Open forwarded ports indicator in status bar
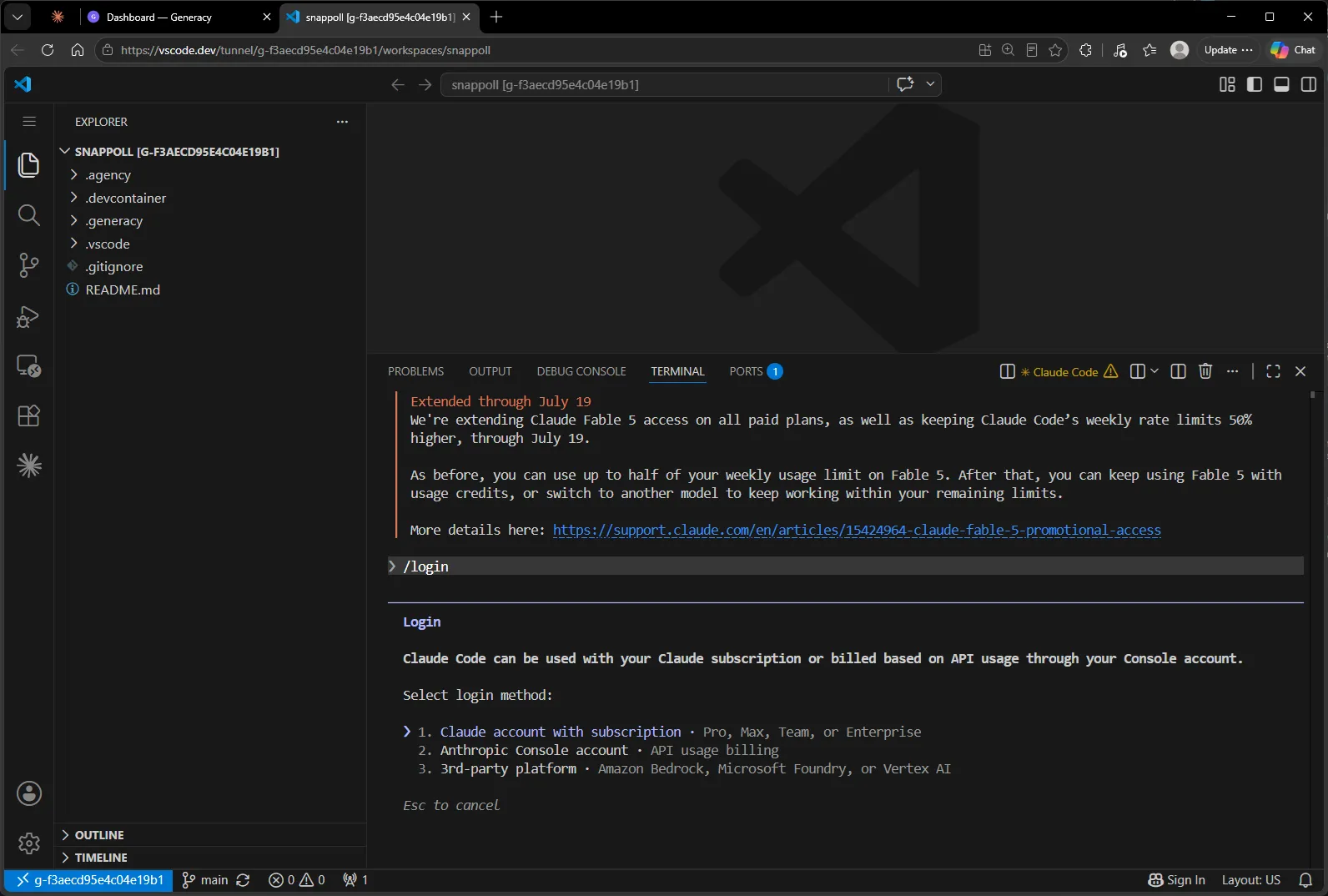 click(x=355, y=880)
